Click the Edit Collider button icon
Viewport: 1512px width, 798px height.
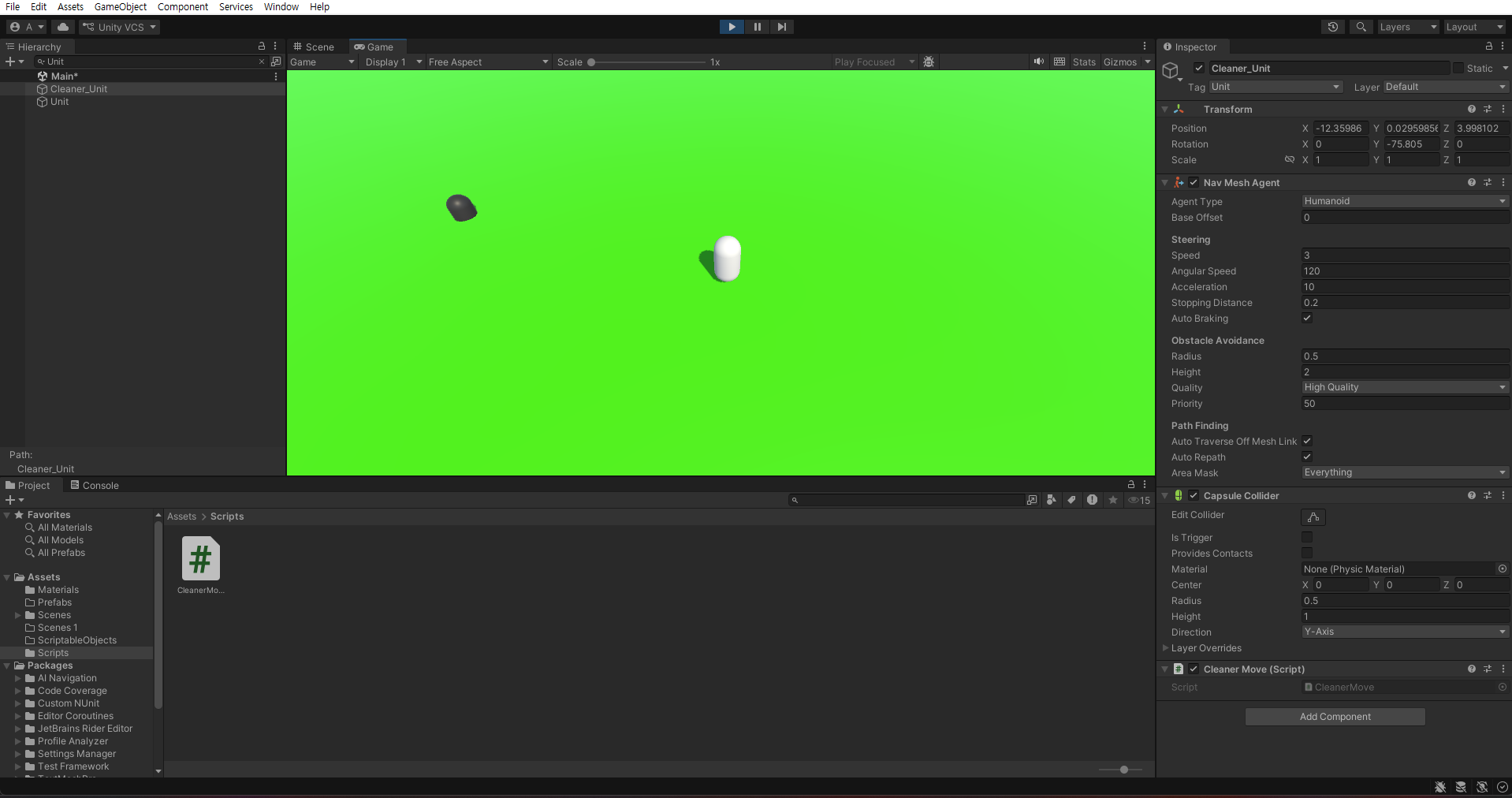[x=1313, y=516]
